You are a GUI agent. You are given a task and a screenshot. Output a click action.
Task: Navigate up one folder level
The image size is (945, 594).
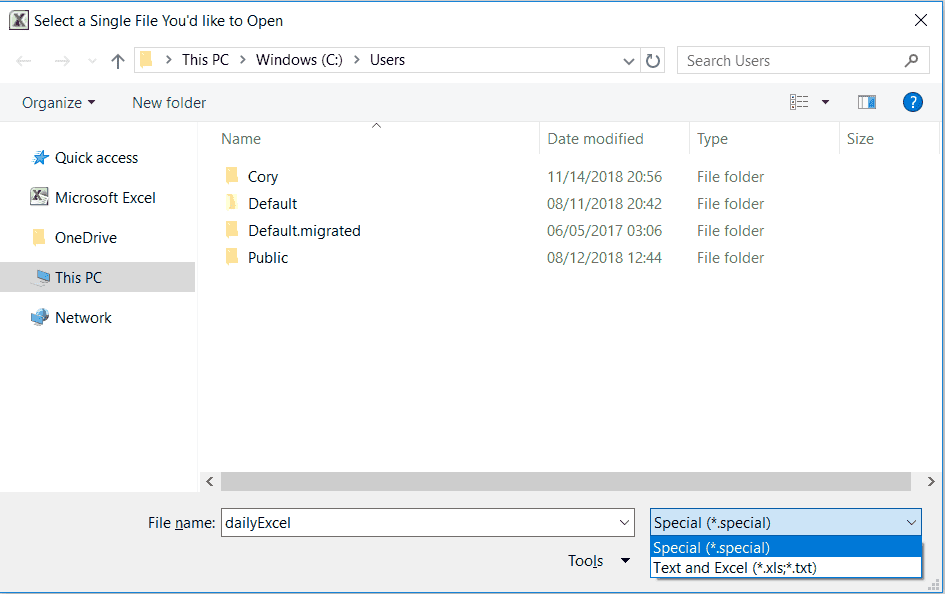coord(117,60)
